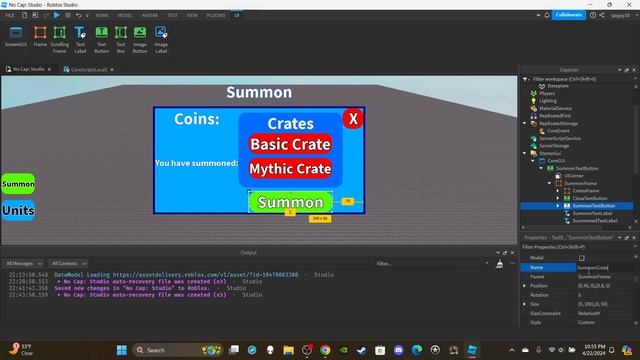Open the FILE menu
Image resolution: width=640 pixels, height=360 pixels.
click(10, 15)
